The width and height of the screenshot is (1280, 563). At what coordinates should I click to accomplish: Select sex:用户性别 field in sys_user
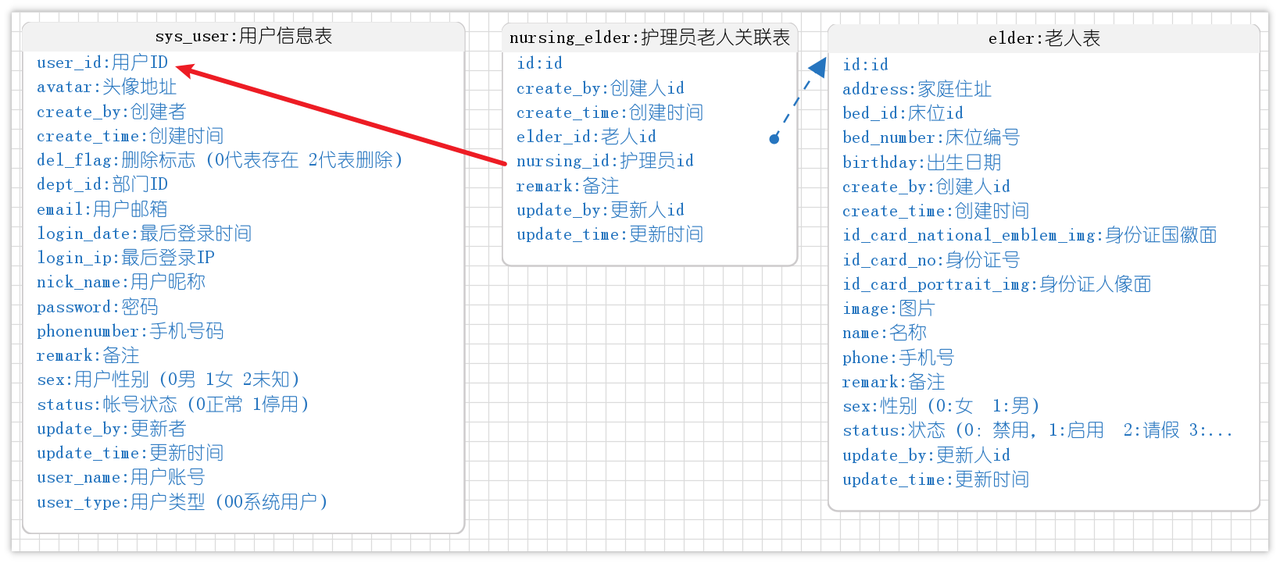(x=169, y=380)
